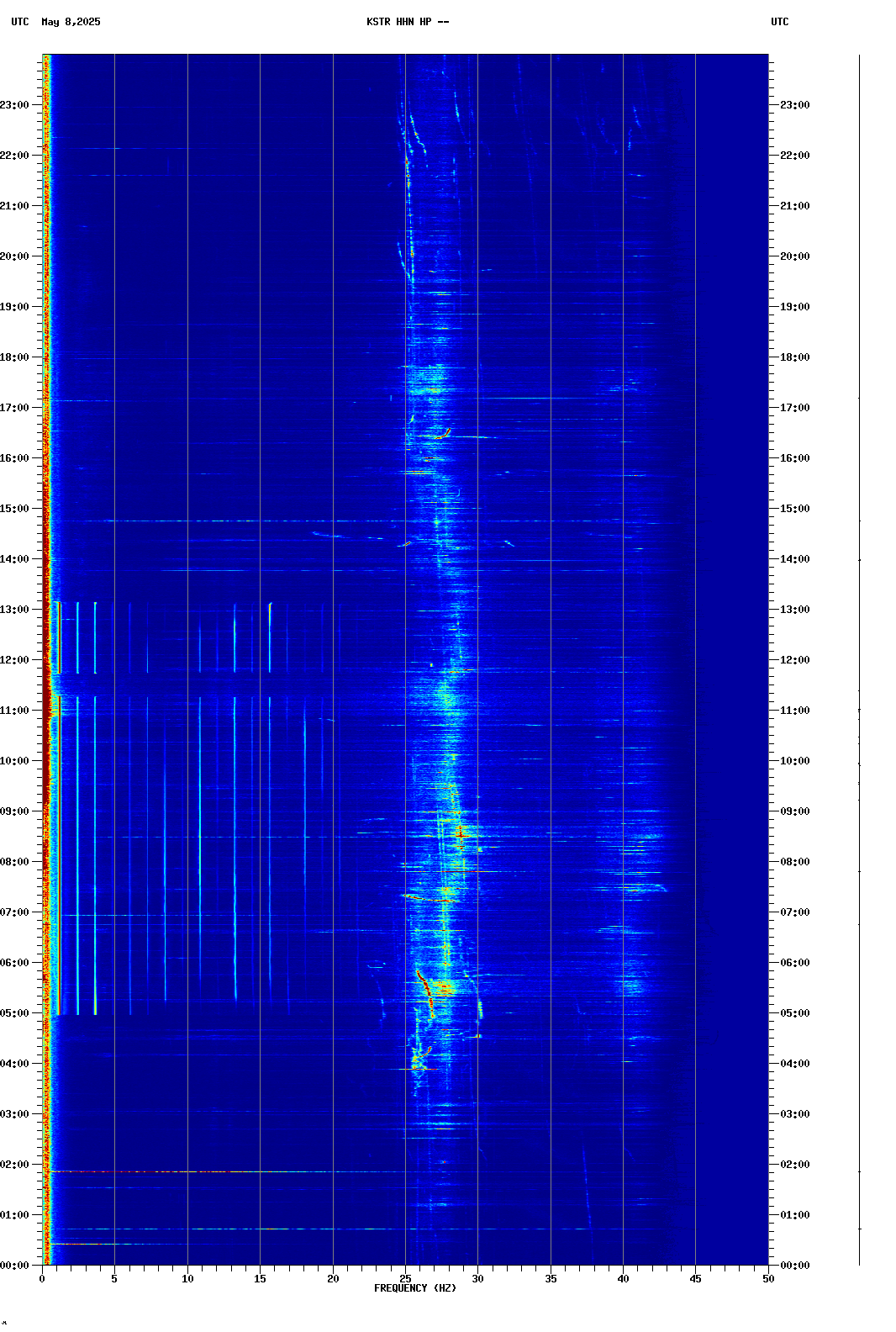Click '17:00' on the right-hand time axis

point(795,408)
